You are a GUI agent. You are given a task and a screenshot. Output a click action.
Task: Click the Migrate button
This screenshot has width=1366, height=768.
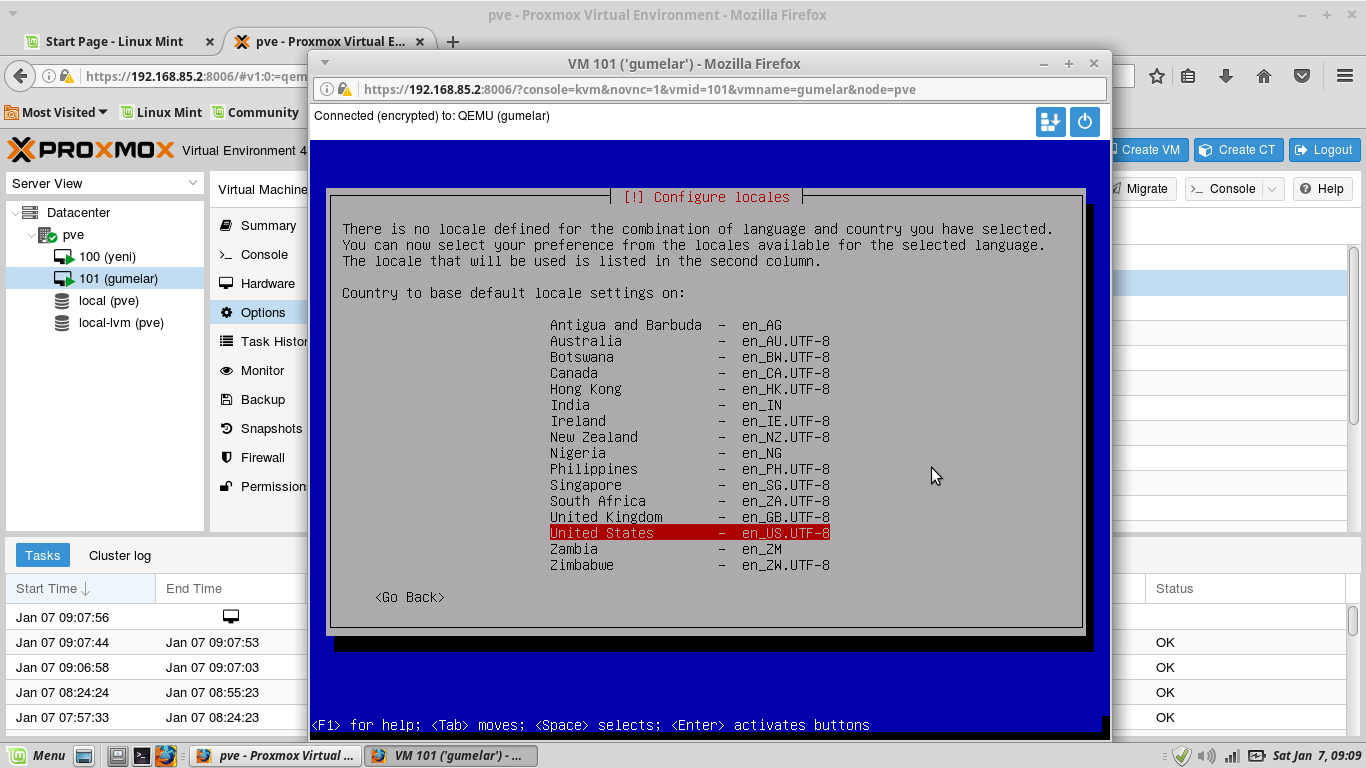[1143, 189]
